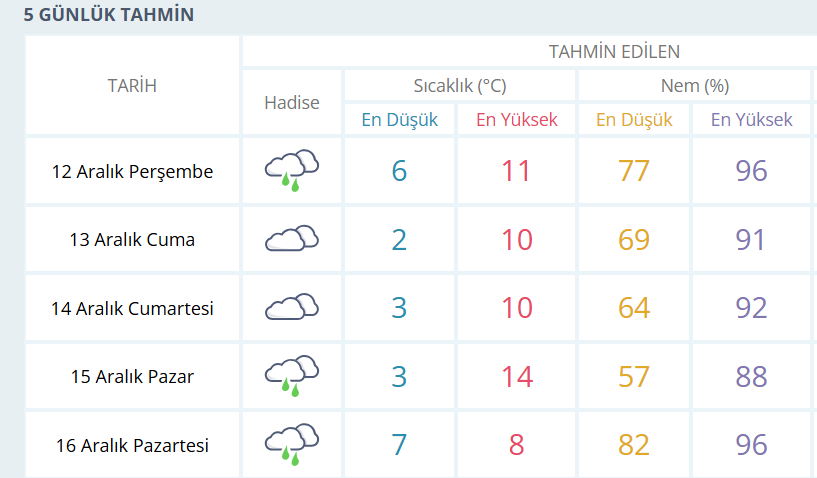Click the Sıcaklık (°C) header
The height and width of the screenshot is (478, 817).
460,85
